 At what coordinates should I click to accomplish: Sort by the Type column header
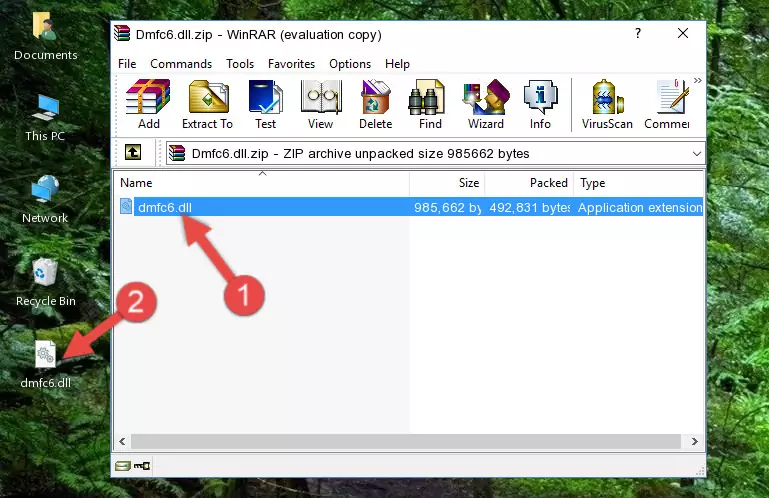[639, 183]
